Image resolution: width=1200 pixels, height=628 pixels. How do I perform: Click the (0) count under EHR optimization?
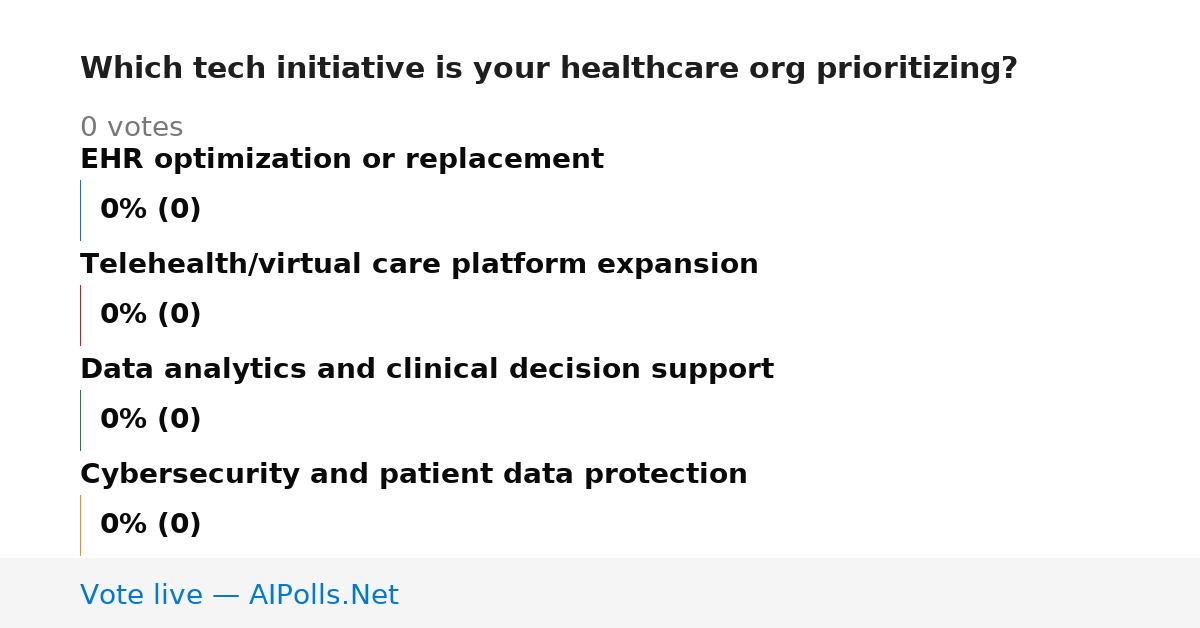(x=179, y=210)
